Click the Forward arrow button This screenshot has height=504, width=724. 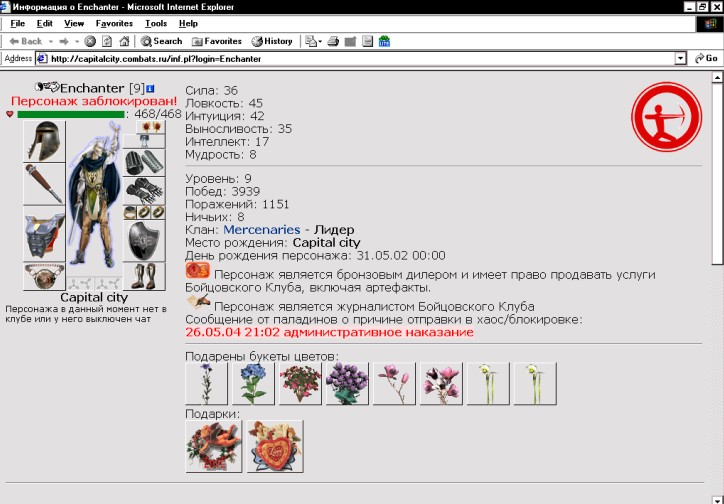tap(64, 42)
